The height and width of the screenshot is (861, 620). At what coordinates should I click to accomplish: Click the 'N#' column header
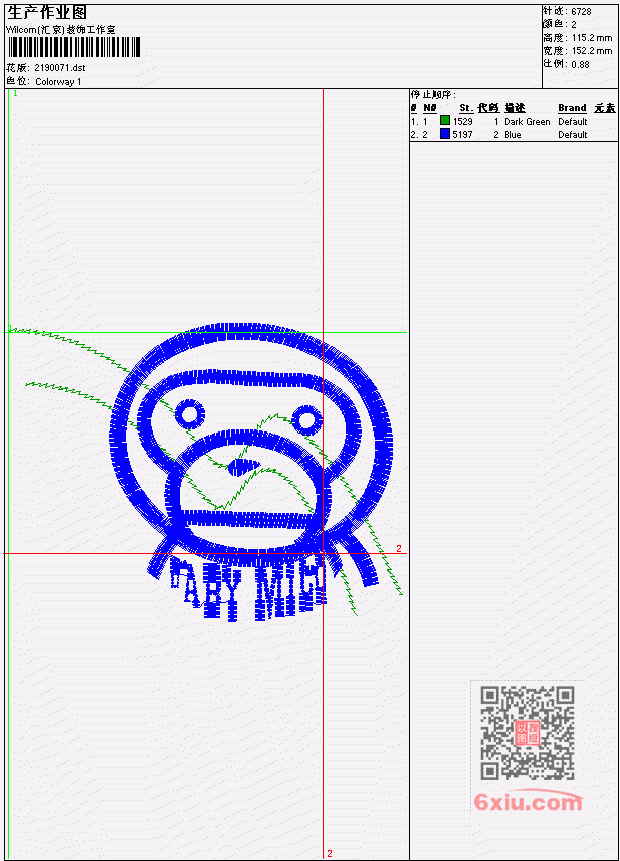click(x=429, y=108)
